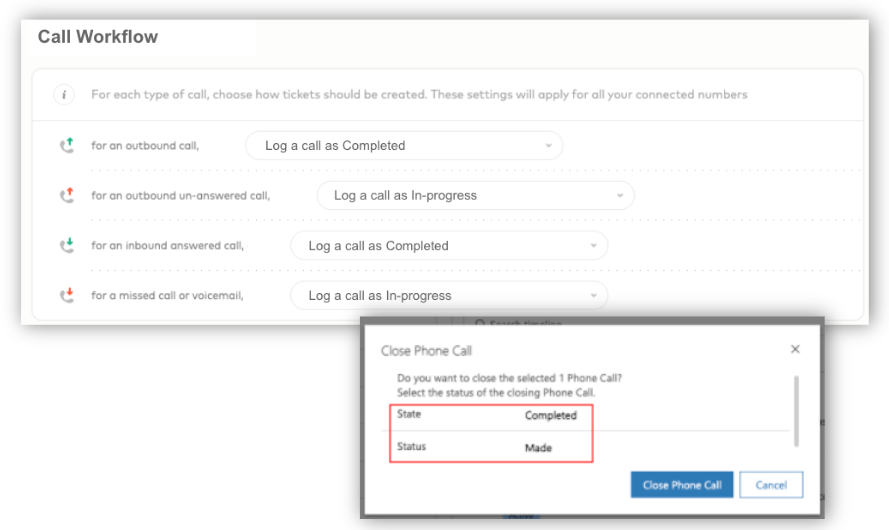Click the inbound answered call phone icon
This screenshot has height=530, width=889.
point(67,245)
